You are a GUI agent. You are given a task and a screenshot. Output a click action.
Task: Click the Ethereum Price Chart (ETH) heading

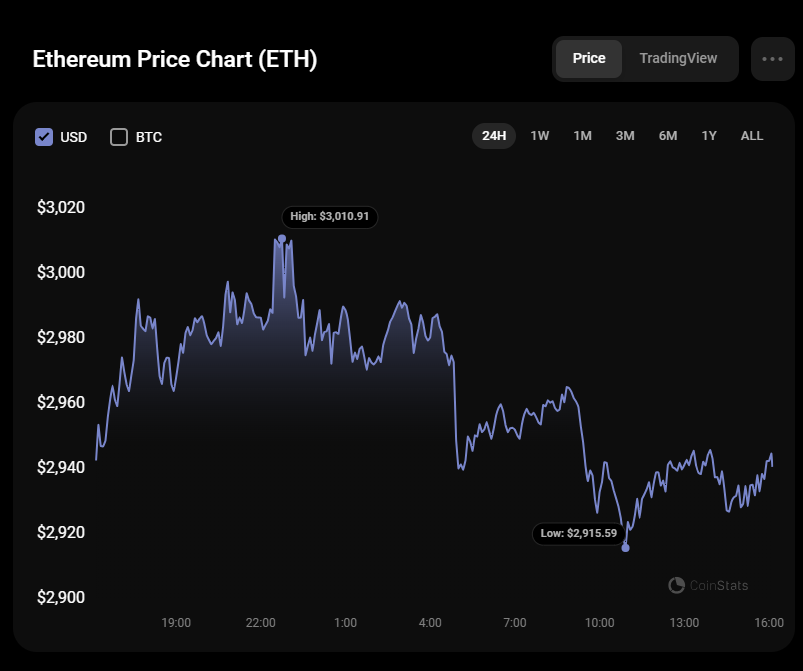click(x=175, y=59)
